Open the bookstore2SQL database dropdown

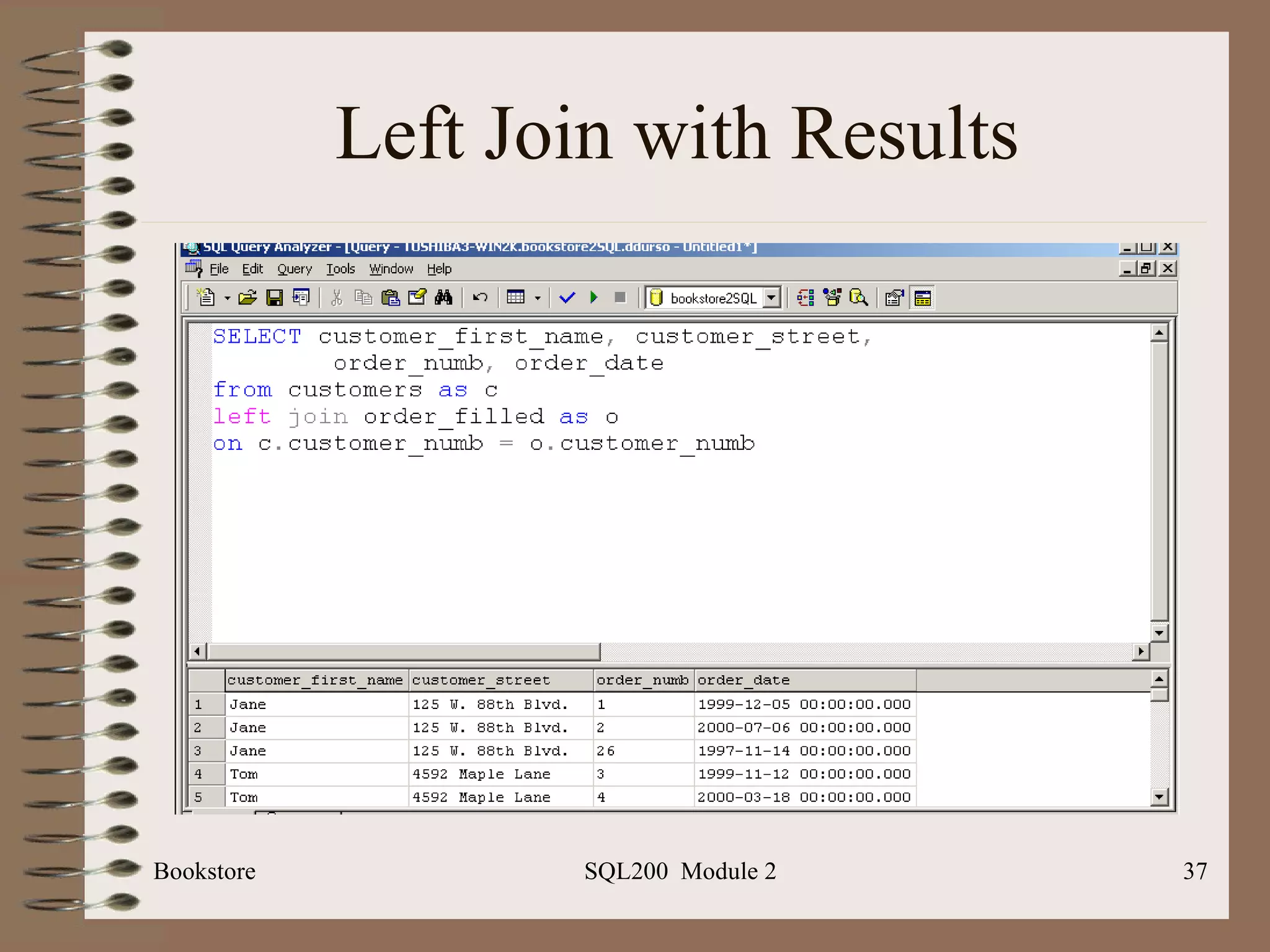click(x=771, y=298)
